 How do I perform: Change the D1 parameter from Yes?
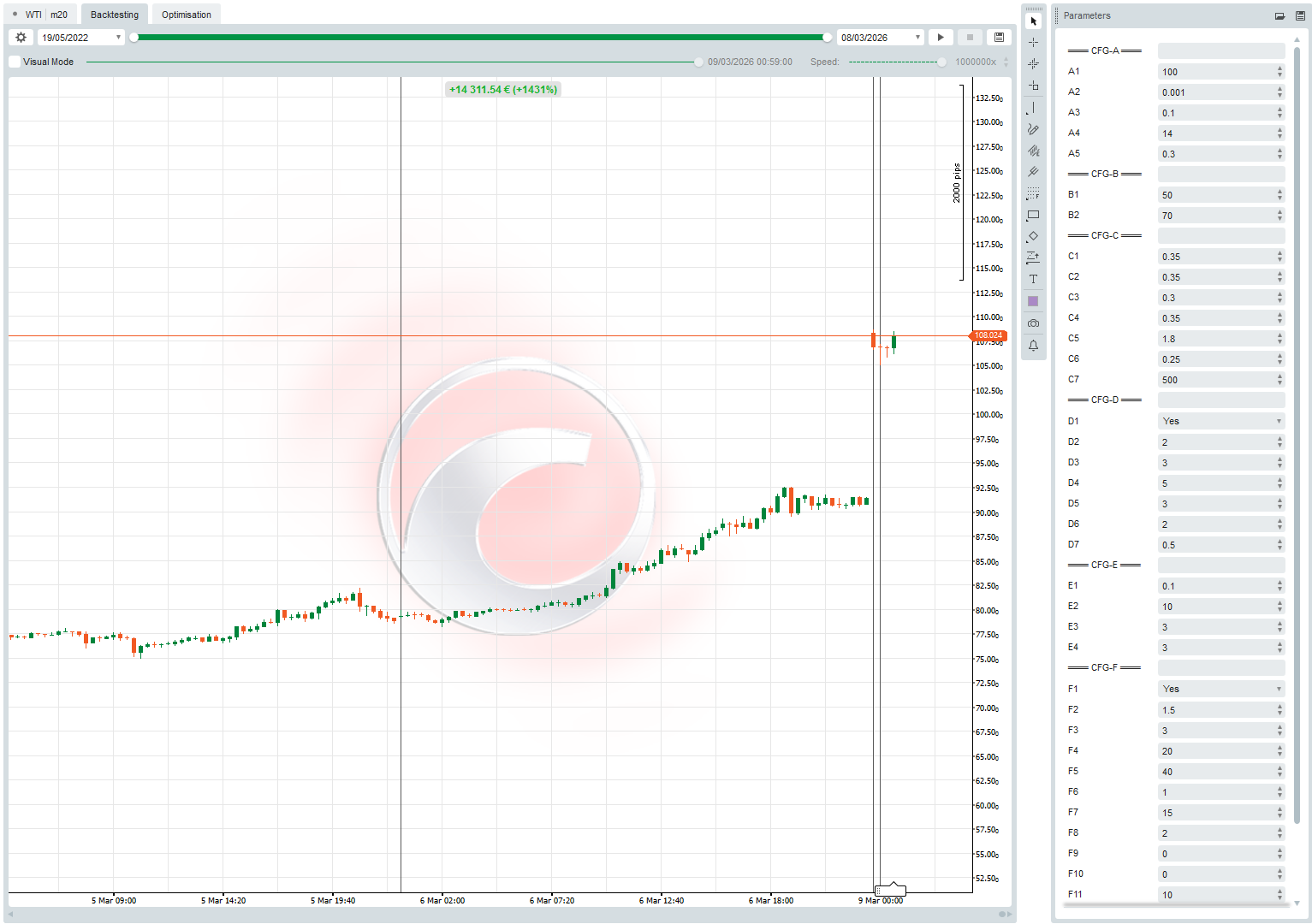click(x=1221, y=420)
